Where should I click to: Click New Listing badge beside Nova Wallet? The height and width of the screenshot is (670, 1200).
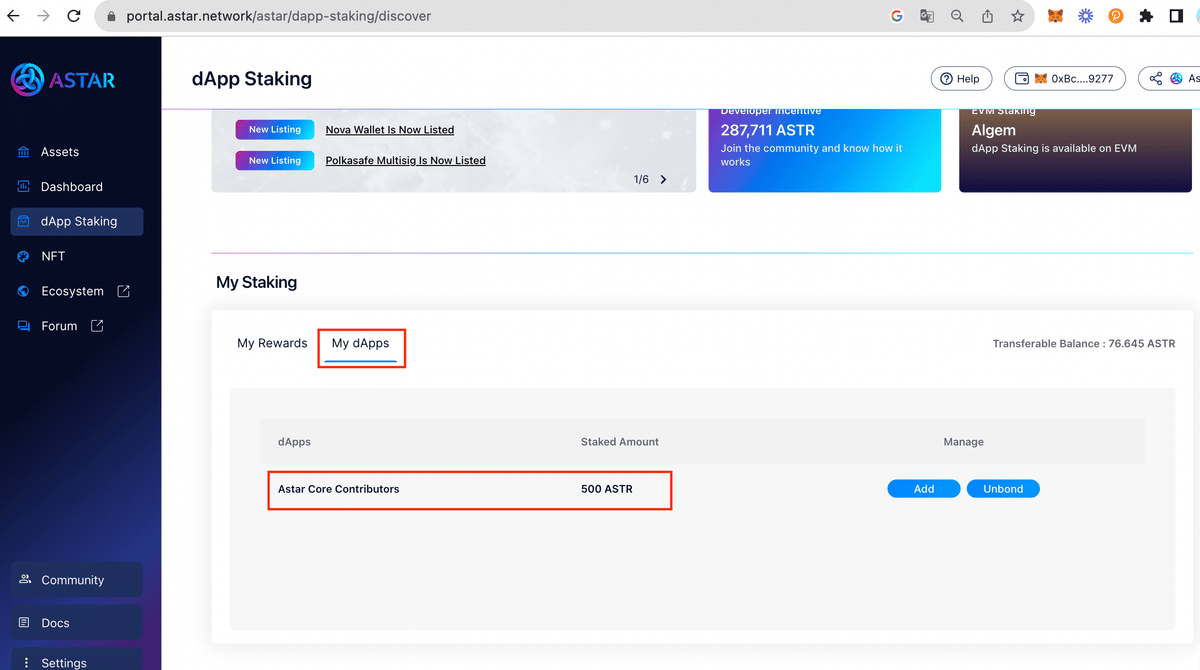point(275,130)
